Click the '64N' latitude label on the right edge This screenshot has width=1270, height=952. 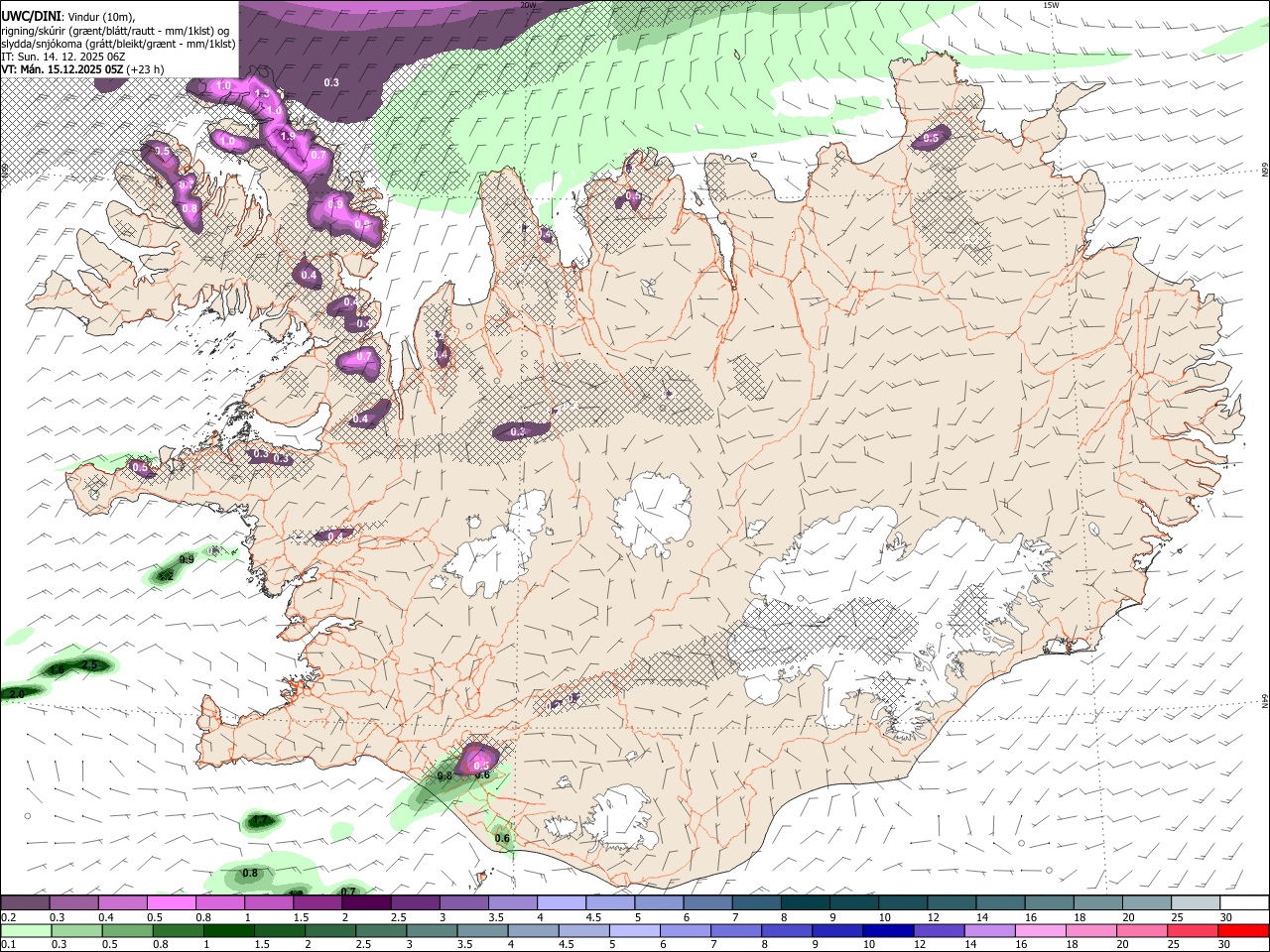coord(1265,700)
